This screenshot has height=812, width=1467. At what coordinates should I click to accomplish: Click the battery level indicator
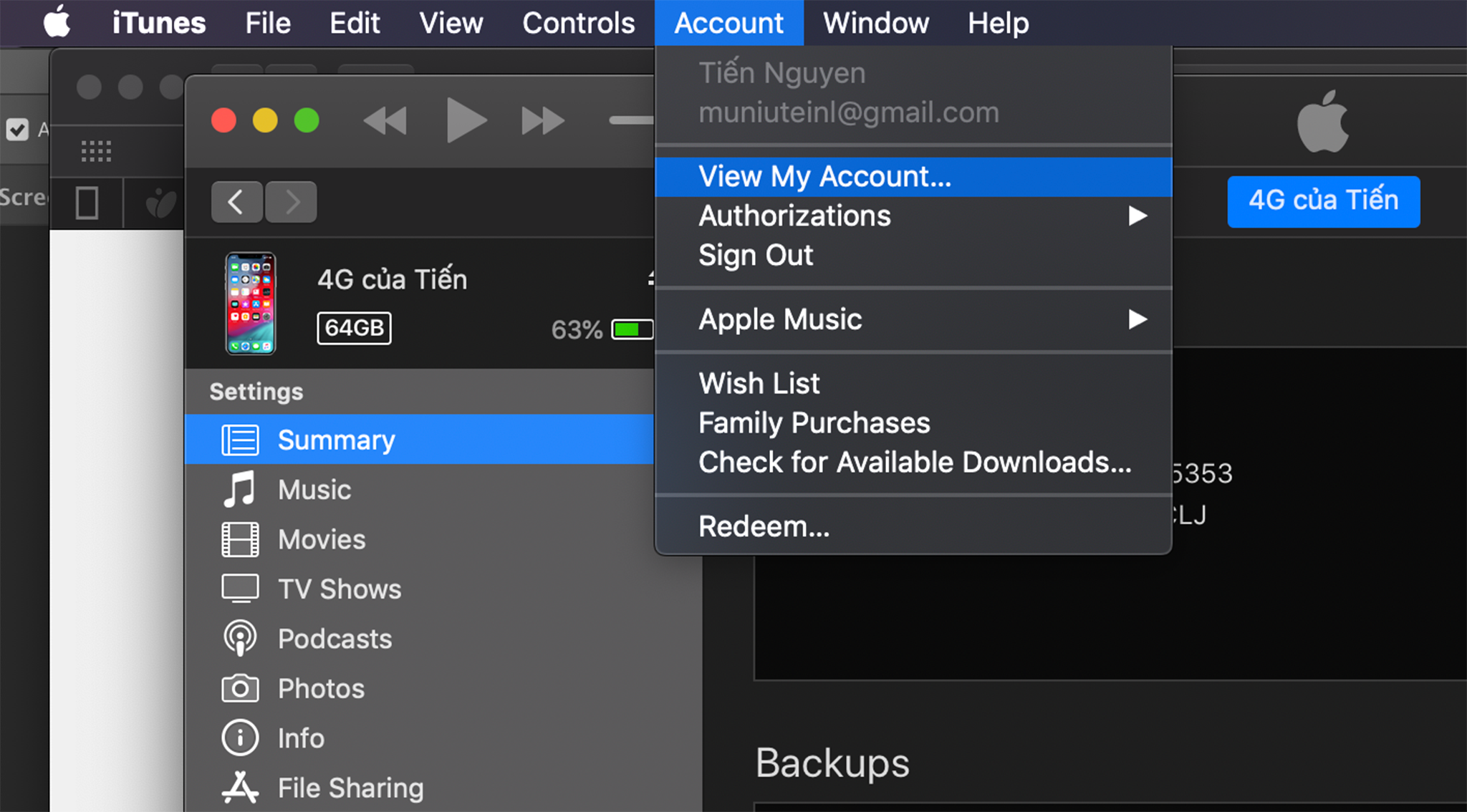[x=632, y=329]
